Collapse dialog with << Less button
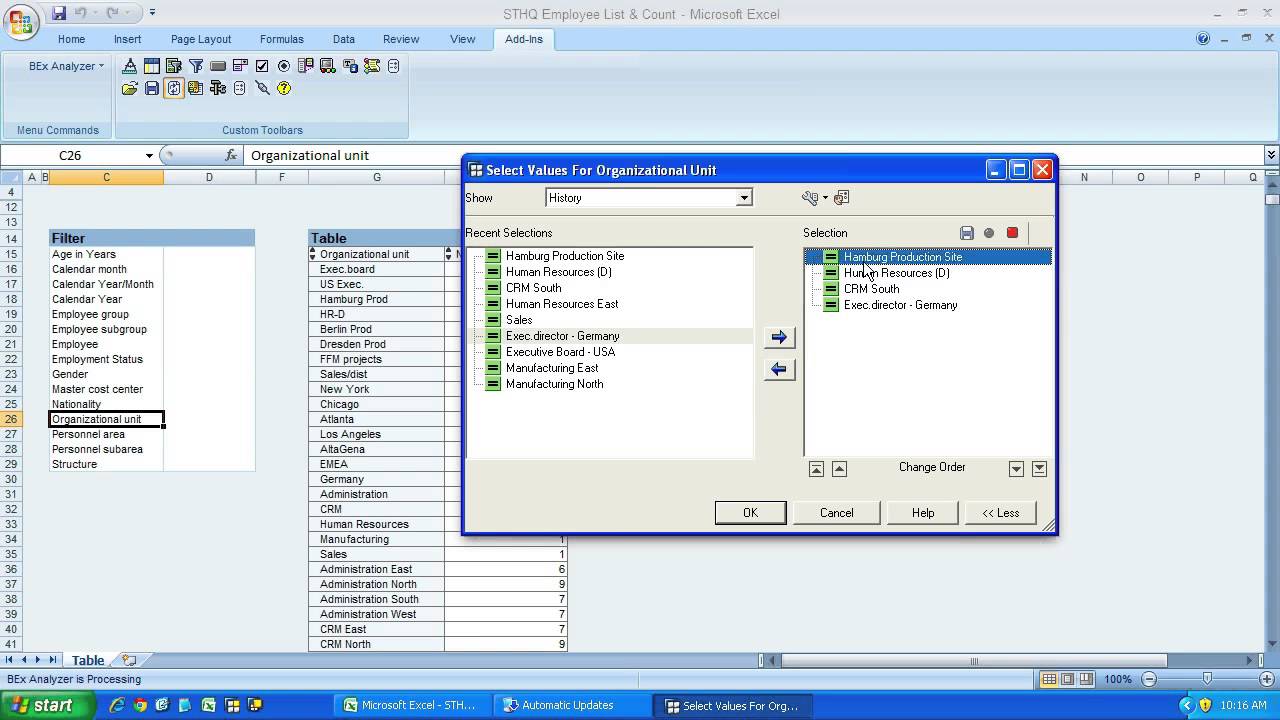Screen dimensions: 1280x720 [1000, 513]
